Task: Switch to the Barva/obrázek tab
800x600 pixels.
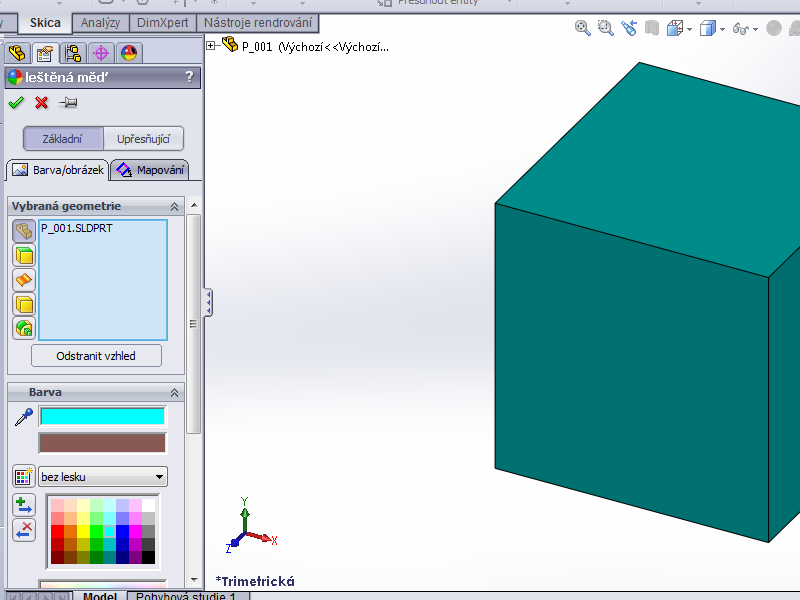Action: point(58,170)
